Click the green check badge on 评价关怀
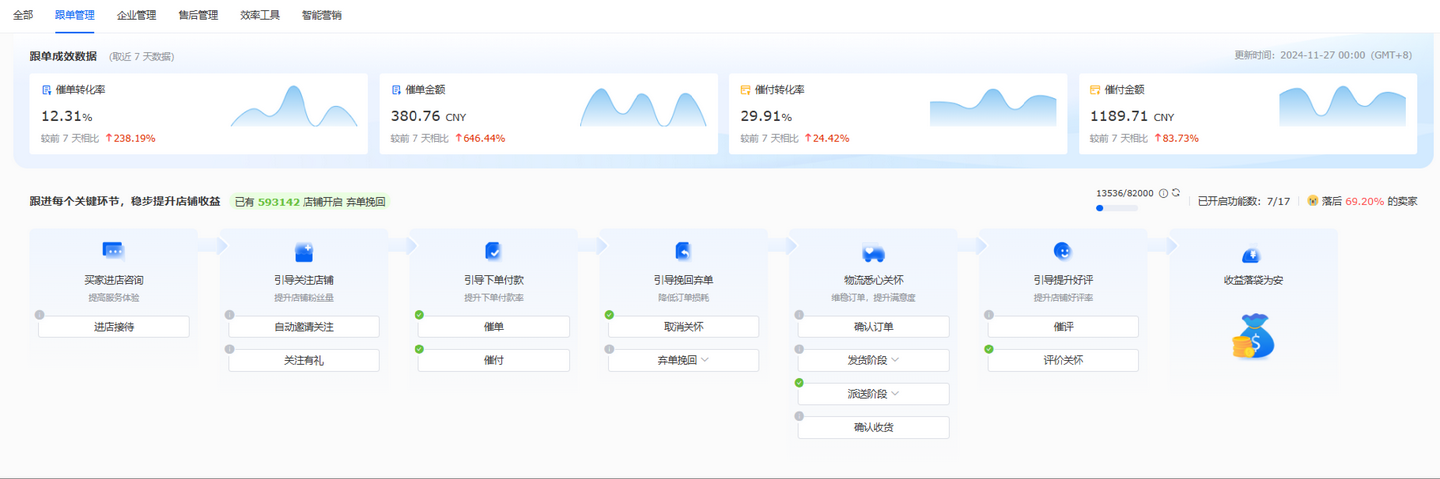 pos(989,349)
